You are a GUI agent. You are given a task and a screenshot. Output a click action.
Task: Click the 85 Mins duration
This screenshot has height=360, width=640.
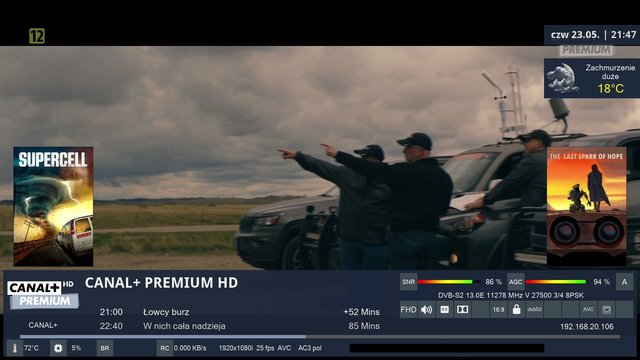pyautogui.click(x=364, y=326)
